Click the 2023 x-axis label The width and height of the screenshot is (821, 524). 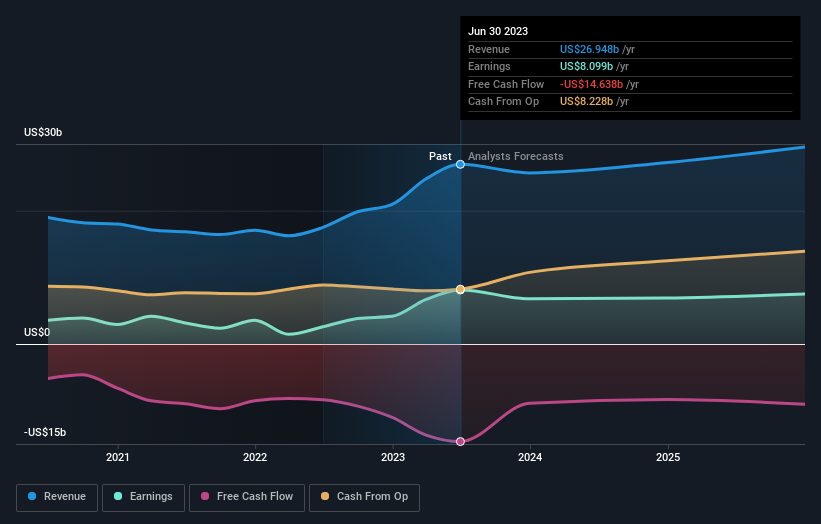pos(393,457)
